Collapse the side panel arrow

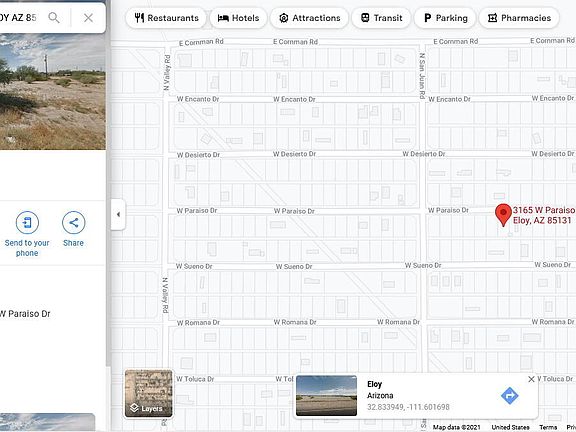pyautogui.click(x=118, y=214)
